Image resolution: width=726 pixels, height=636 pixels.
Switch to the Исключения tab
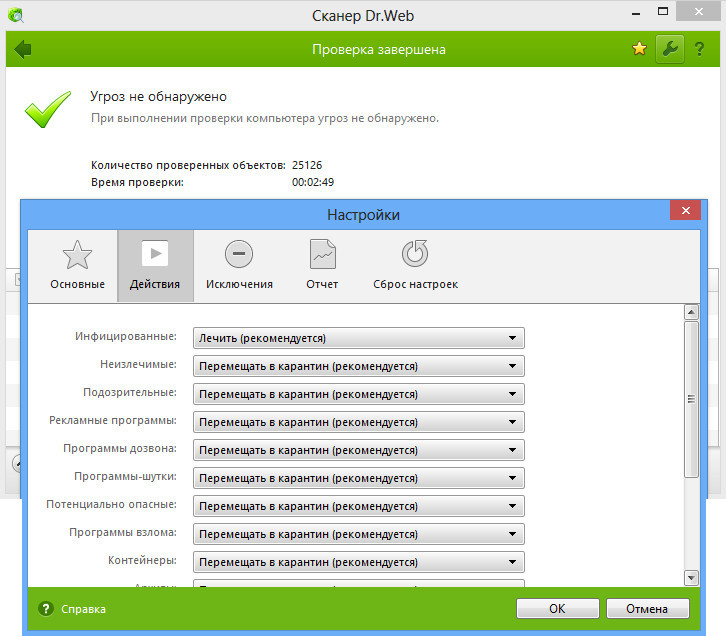pos(239,265)
